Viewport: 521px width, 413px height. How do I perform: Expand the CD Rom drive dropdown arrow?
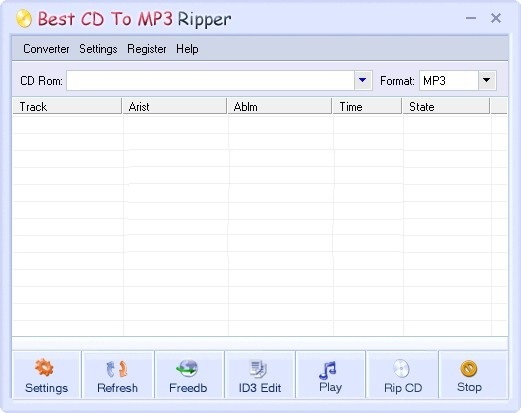click(362, 80)
